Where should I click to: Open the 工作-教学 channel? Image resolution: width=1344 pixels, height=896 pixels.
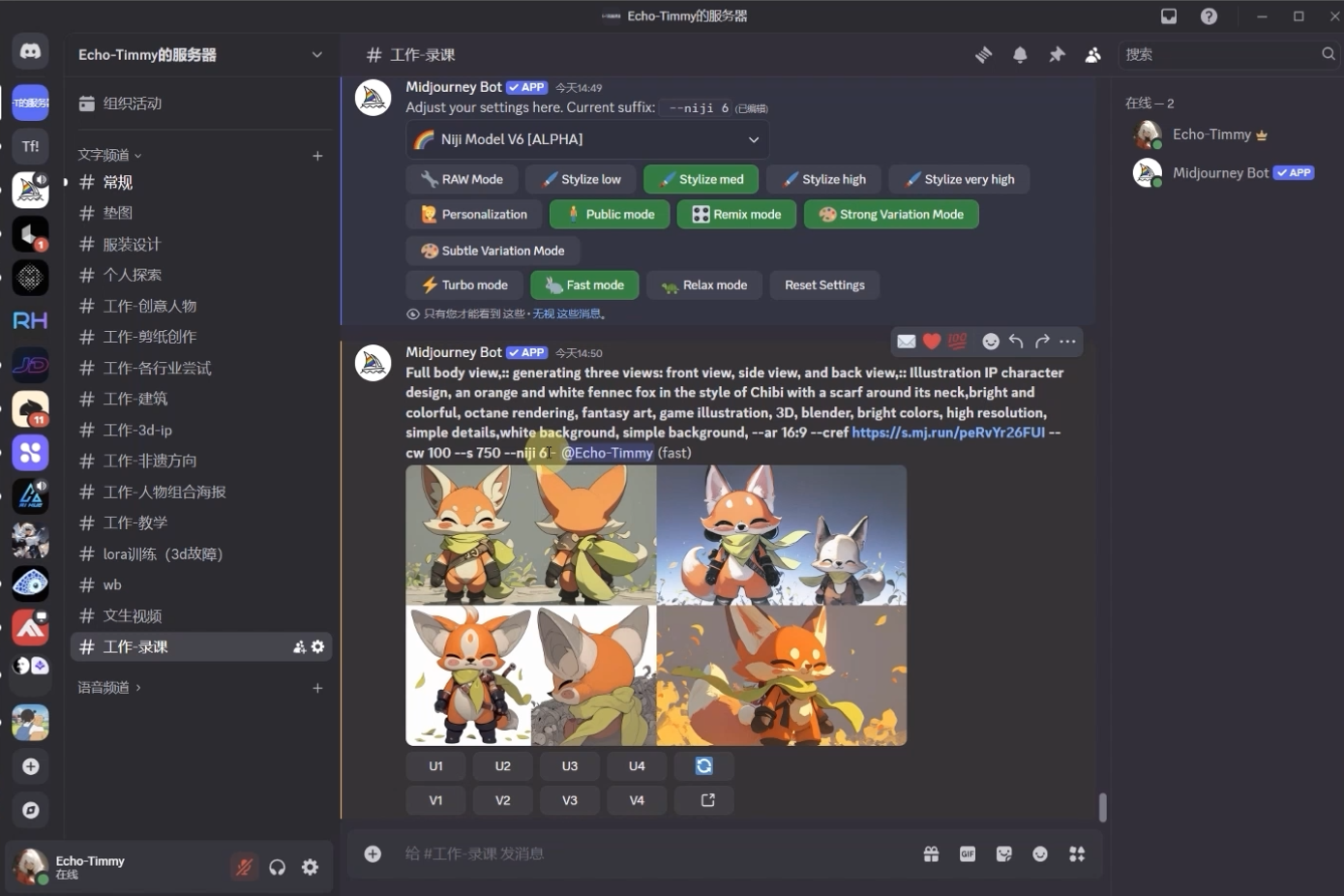point(201,523)
